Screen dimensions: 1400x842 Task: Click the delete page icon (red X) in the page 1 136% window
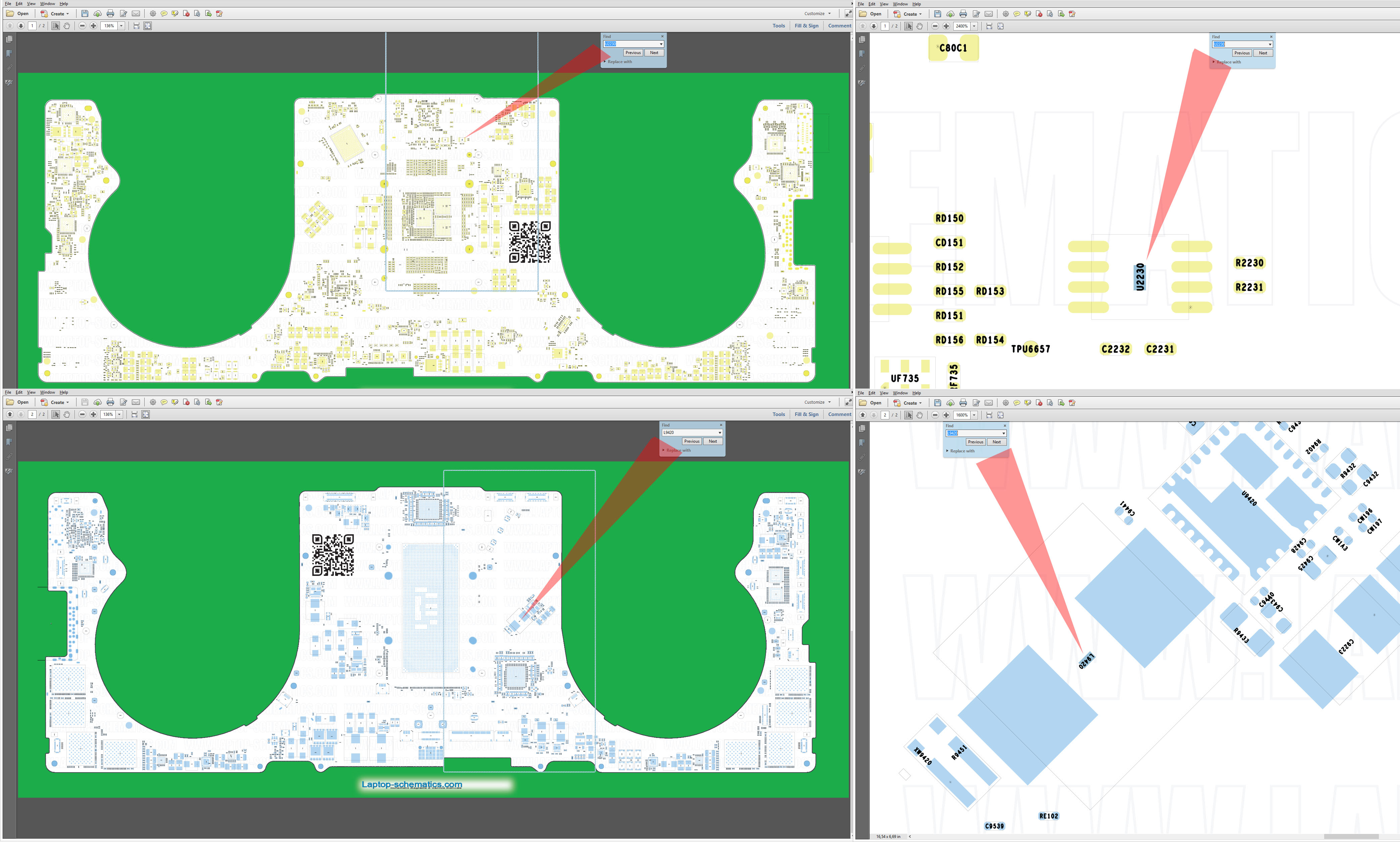pos(186,14)
